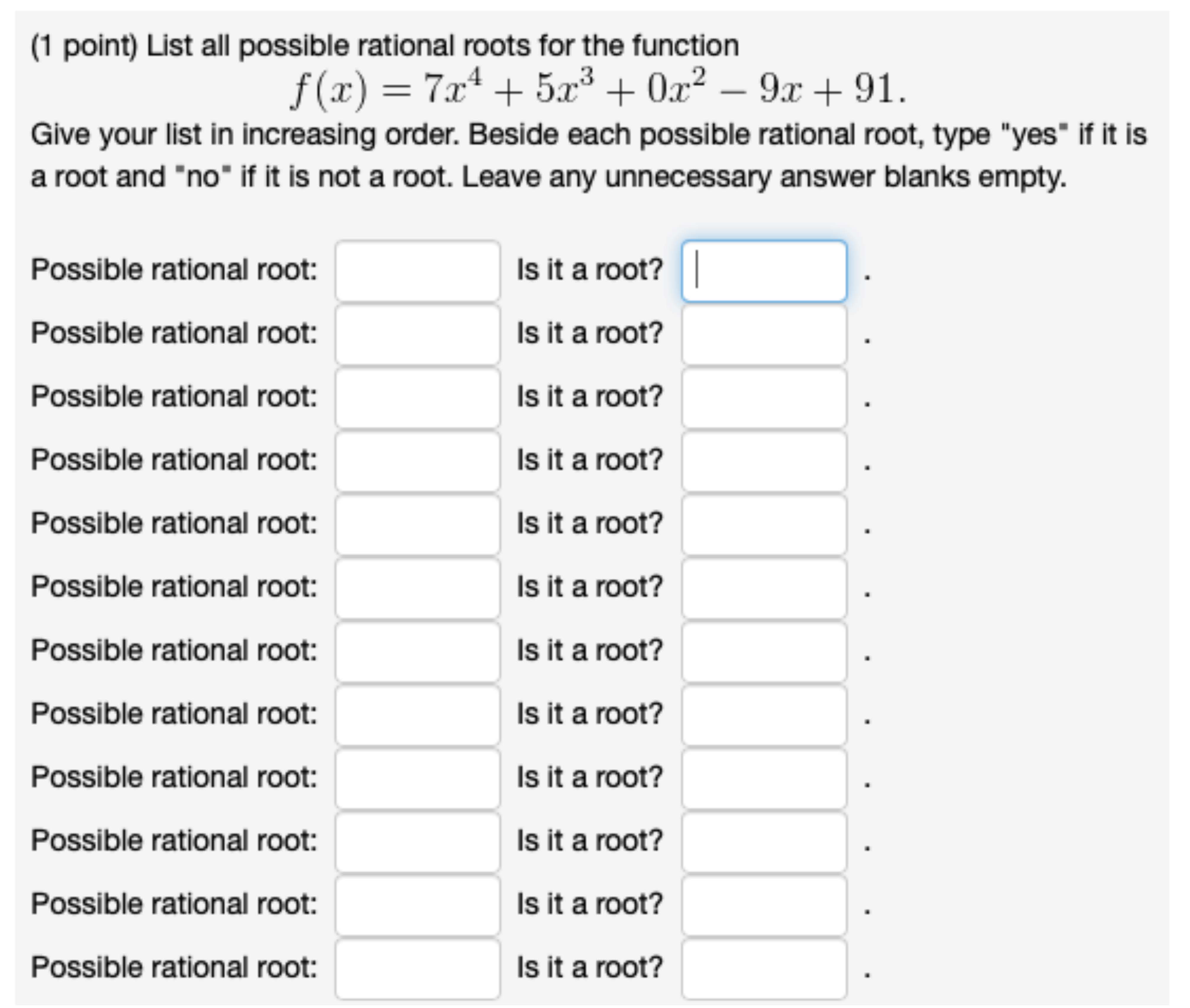This screenshot has width=1190, height=1008.
Task: Click the last 'Is it a root?' field
Action: pyautogui.click(x=764, y=969)
